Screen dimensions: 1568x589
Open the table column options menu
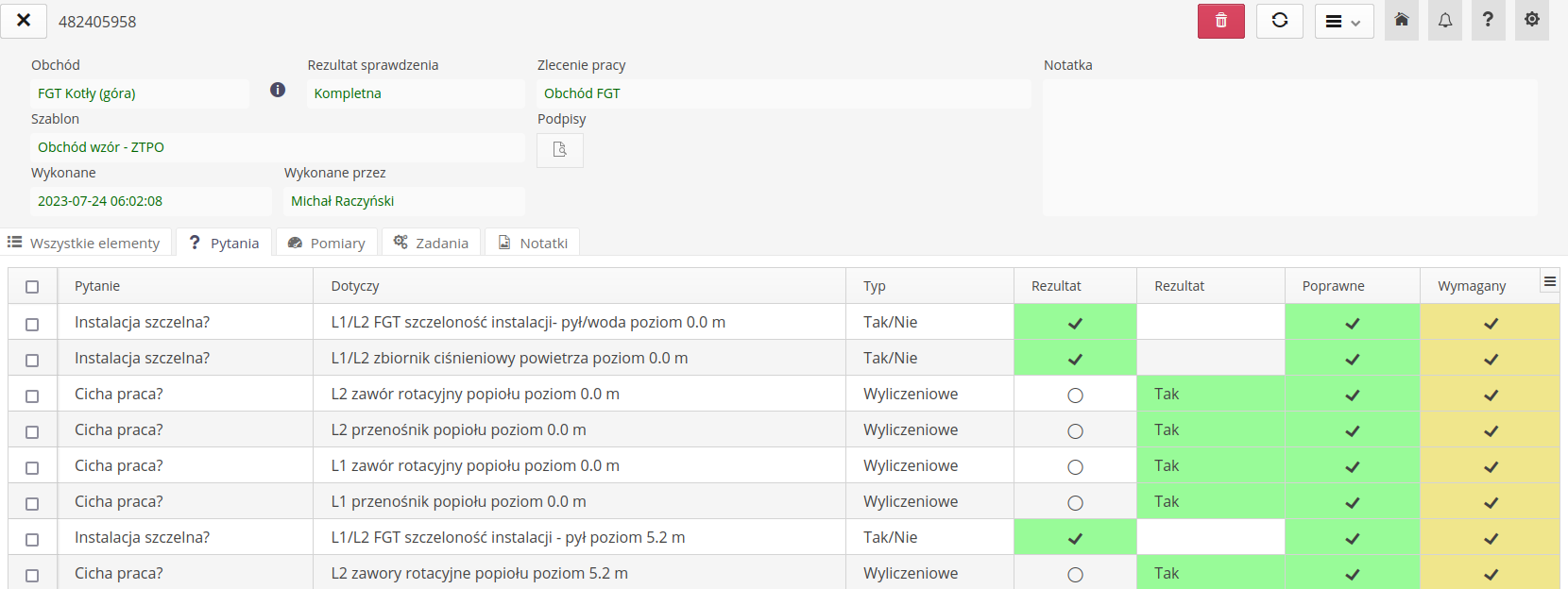tap(1549, 281)
